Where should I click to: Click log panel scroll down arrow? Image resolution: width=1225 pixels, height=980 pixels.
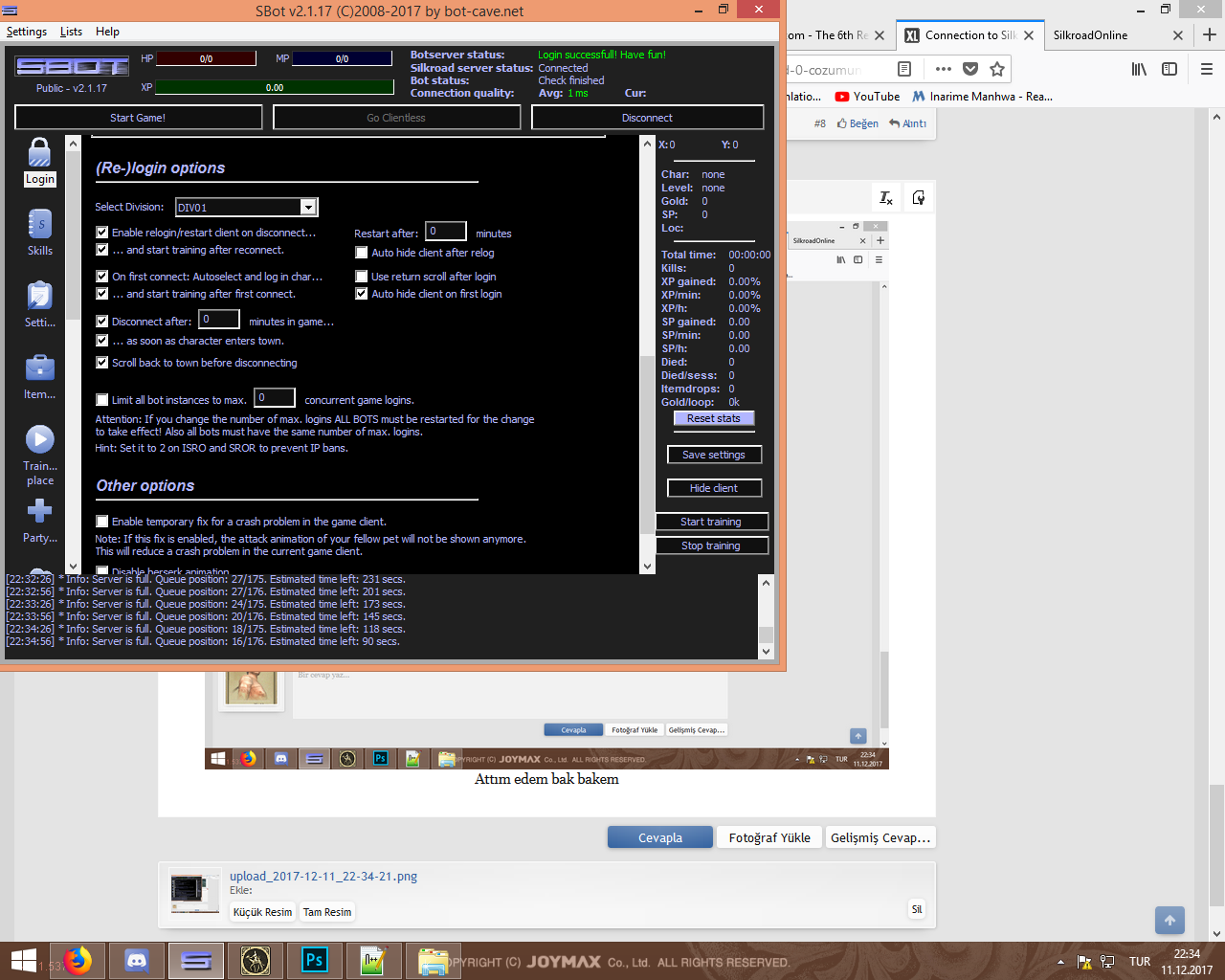(766, 651)
